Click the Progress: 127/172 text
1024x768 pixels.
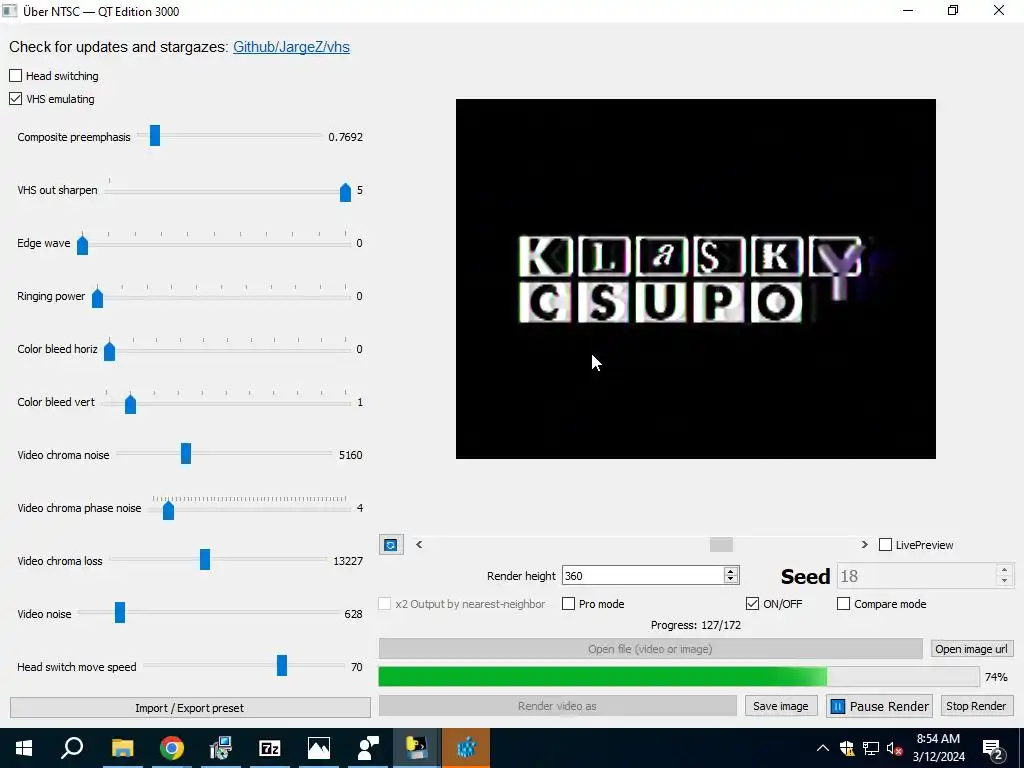pos(696,625)
